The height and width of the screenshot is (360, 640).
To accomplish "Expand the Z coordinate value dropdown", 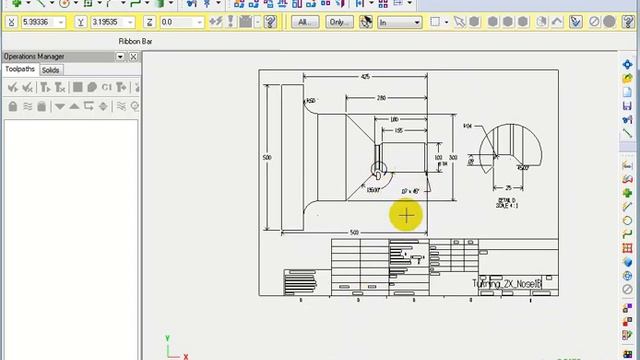I will pyautogui.click(x=200, y=22).
